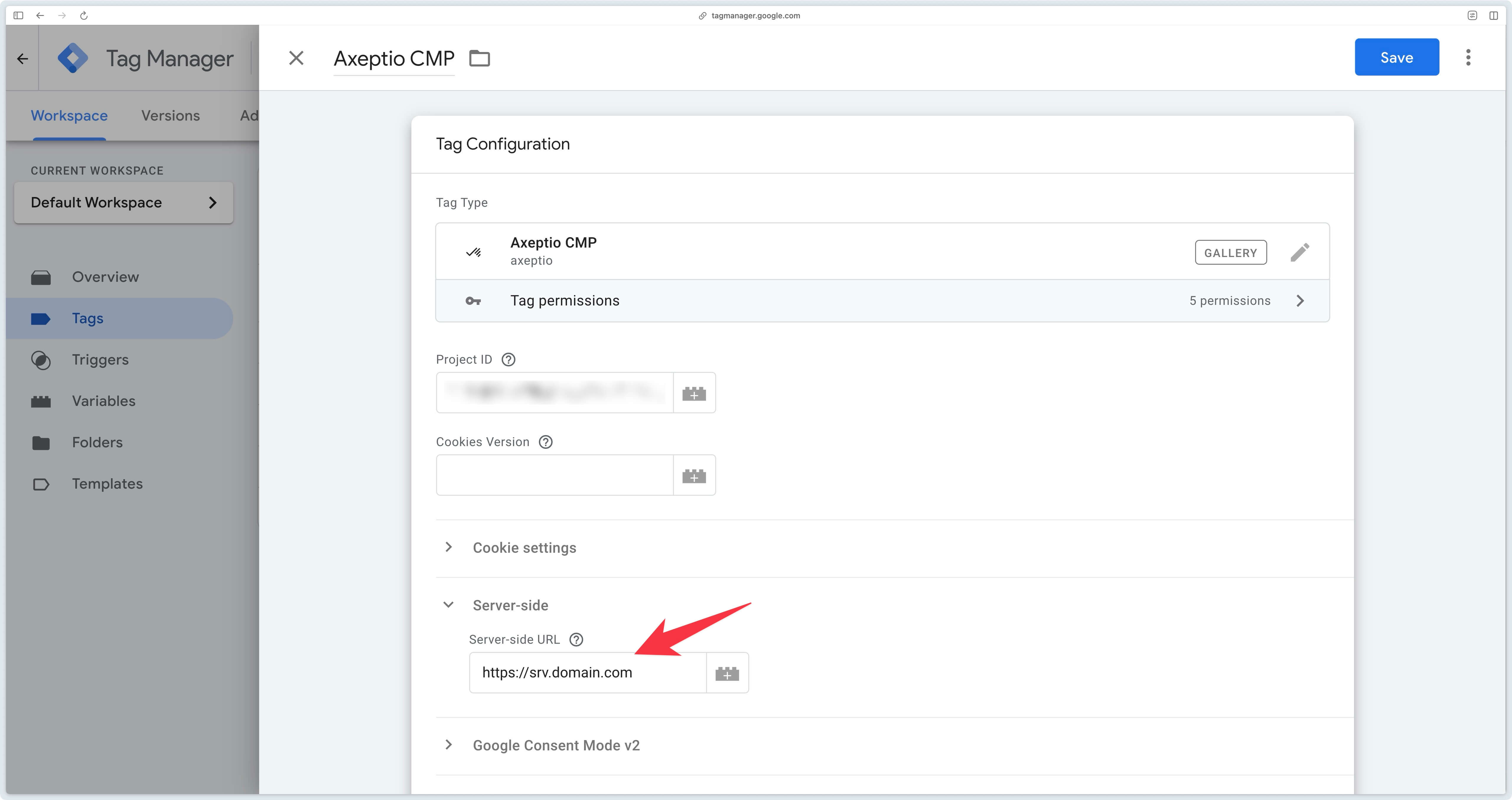Image resolution: width=1512 pixels, height=800 pixels.
Task: Close the Axeptio CMP tag editor
Action: [x=296, y=58]
